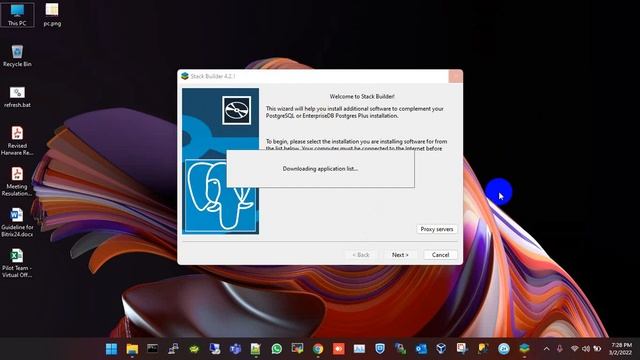Show hidden system tray icons
The height and width of the screenshot is (360, 640).
[x=547, y=349]
